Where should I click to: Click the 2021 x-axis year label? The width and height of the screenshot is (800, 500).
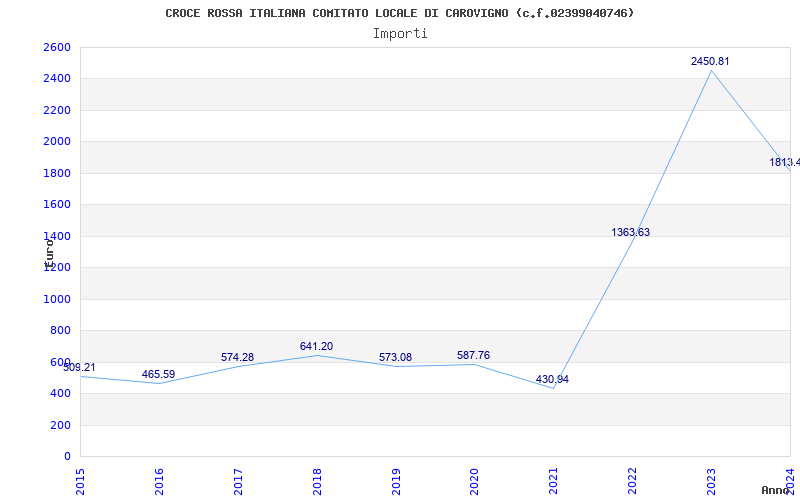pyautogui.click(x=554, y=479)
